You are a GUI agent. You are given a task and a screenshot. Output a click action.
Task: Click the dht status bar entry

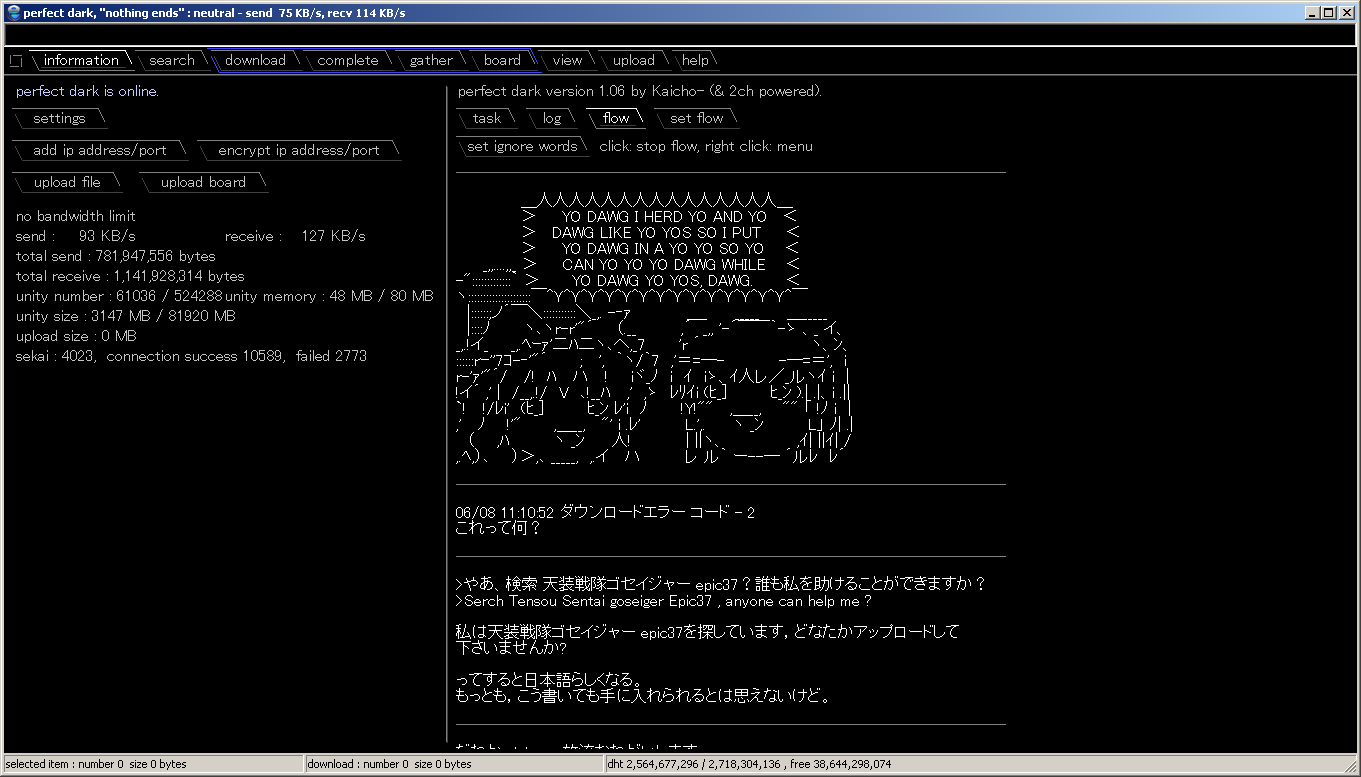pyautogui.click(x=973, y=764)
